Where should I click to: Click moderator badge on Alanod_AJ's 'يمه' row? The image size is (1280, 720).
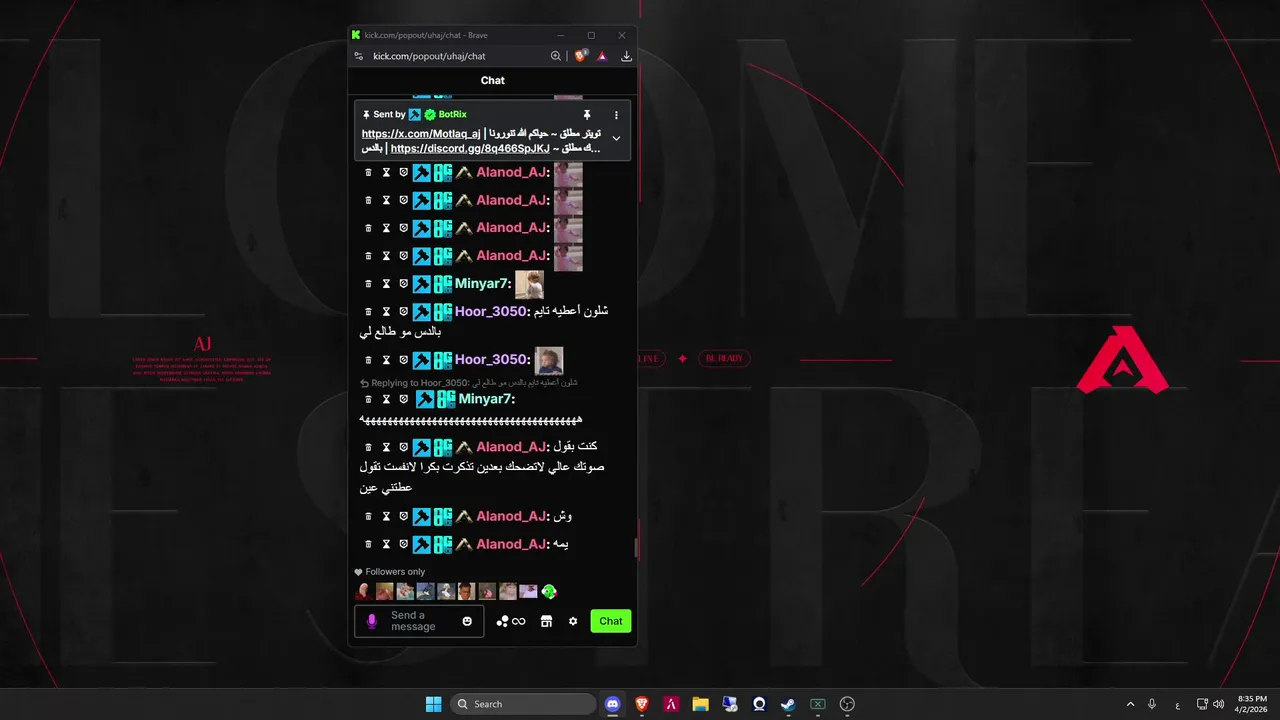click(421, 545)
